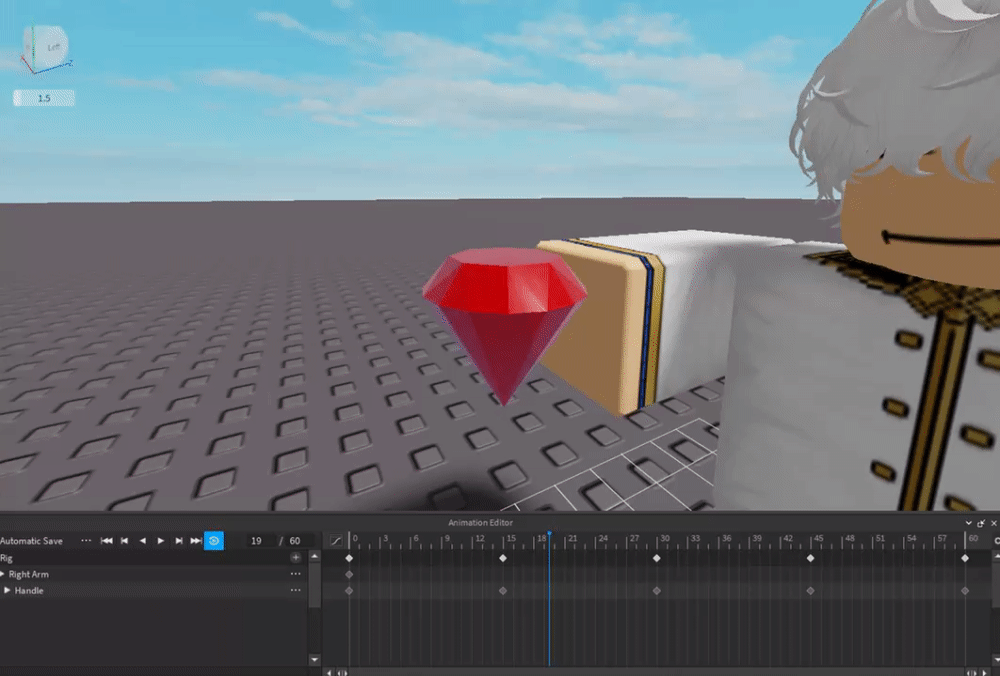Viewport: 1000px width, 676px height.
Task: Select the Rig summary keyframe at frame 15
Action: pos(503,558)
